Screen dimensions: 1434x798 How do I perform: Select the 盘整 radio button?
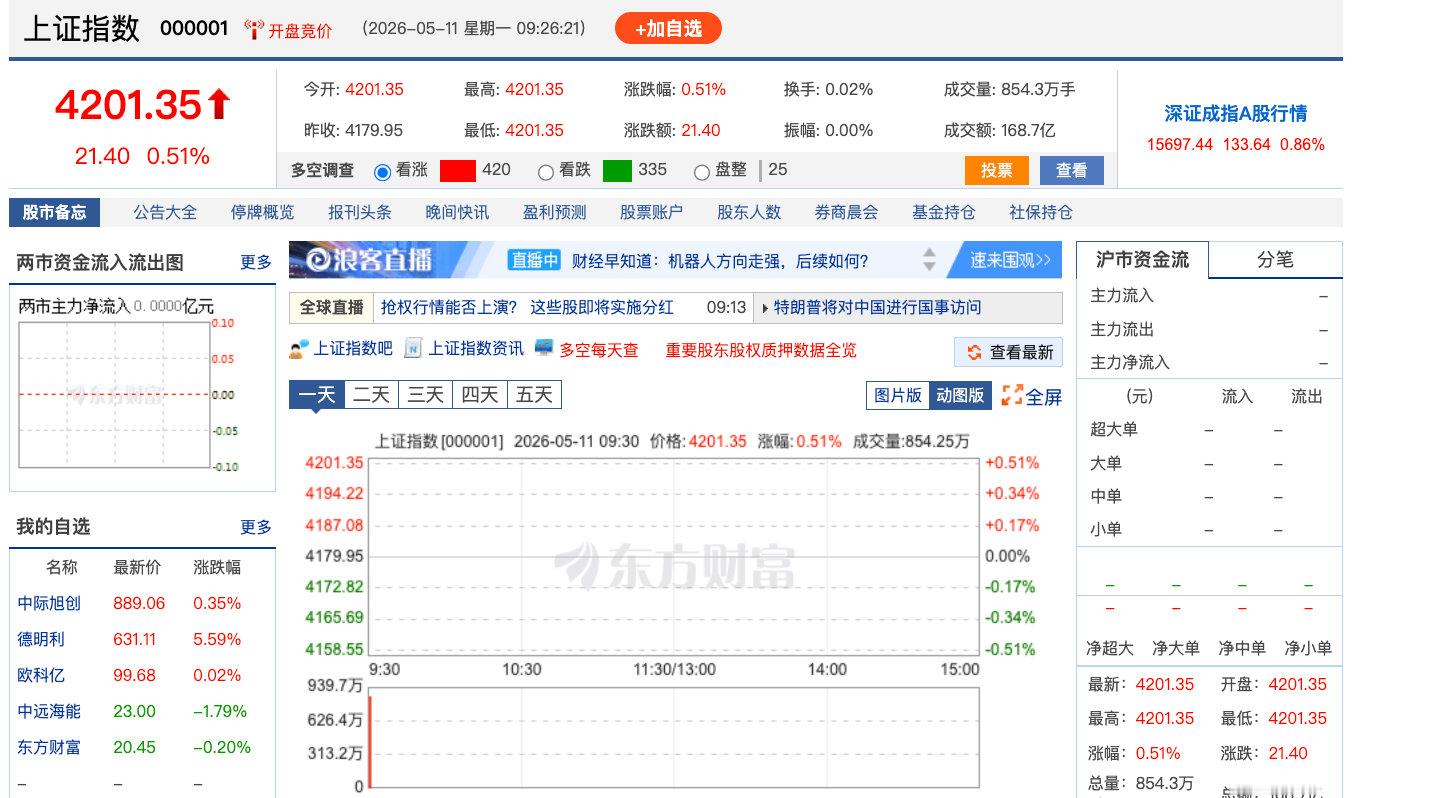(x=701, y=171)
